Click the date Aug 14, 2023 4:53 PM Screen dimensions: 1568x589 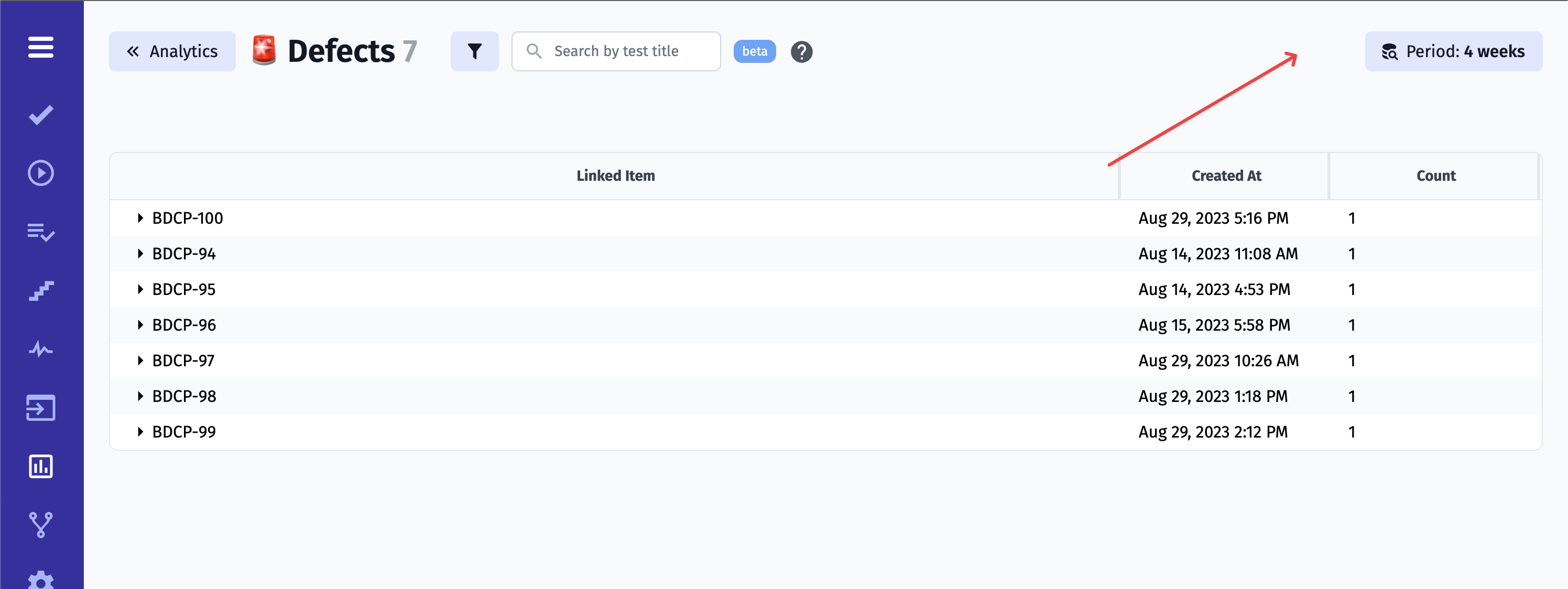(x=1214, y=289)
